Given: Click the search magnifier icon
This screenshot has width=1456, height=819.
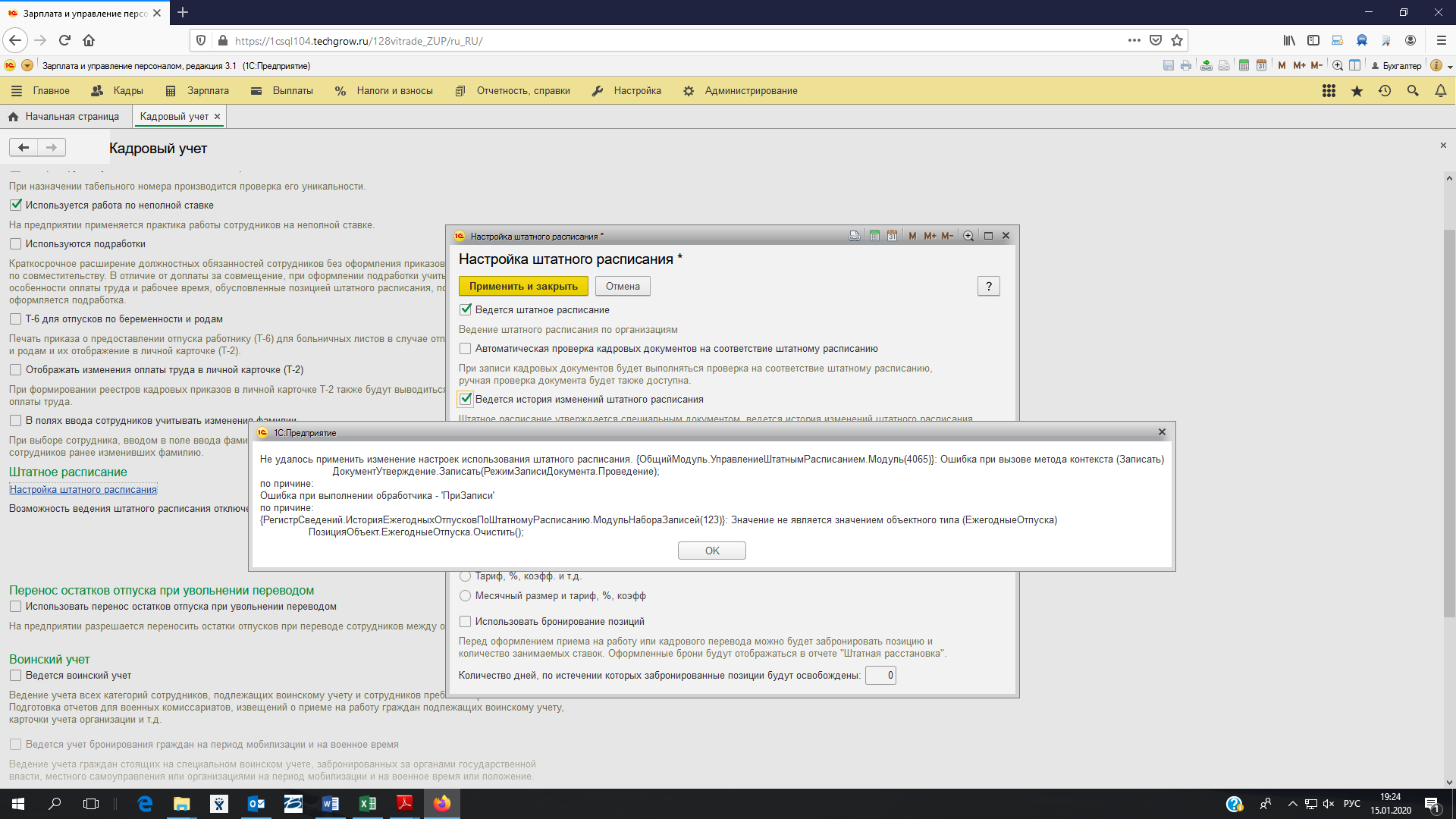Looking at the screenshot, I should click(x=1413, y=91).
